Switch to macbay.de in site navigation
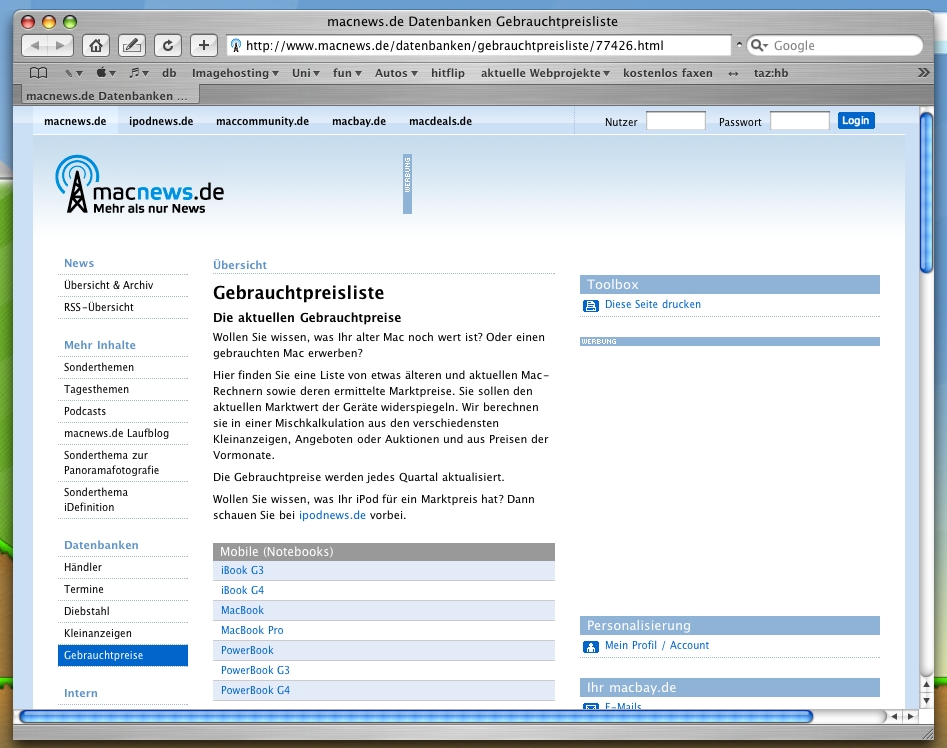 click(359, 121)
